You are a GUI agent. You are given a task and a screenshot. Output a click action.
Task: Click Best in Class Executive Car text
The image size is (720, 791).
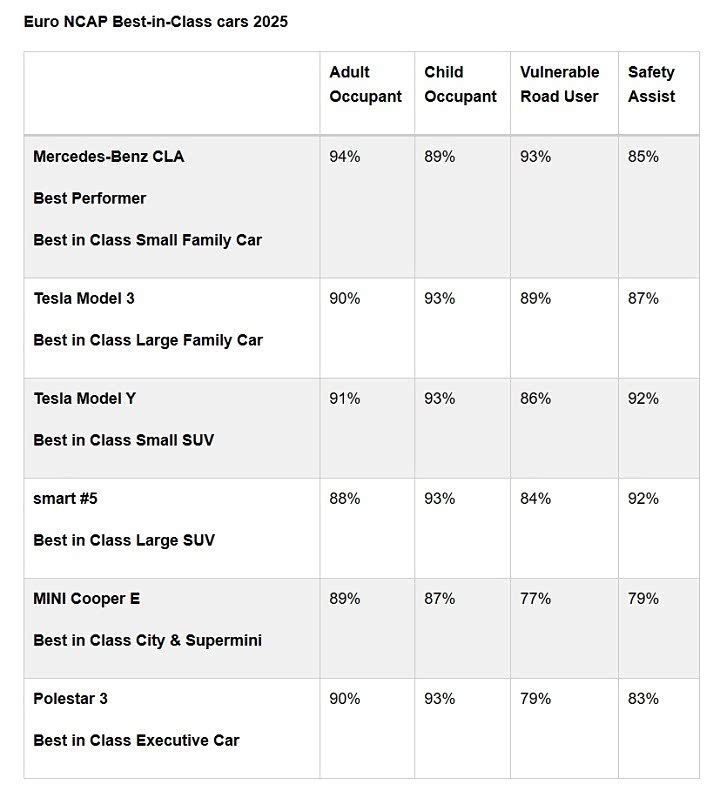(136, 740)
